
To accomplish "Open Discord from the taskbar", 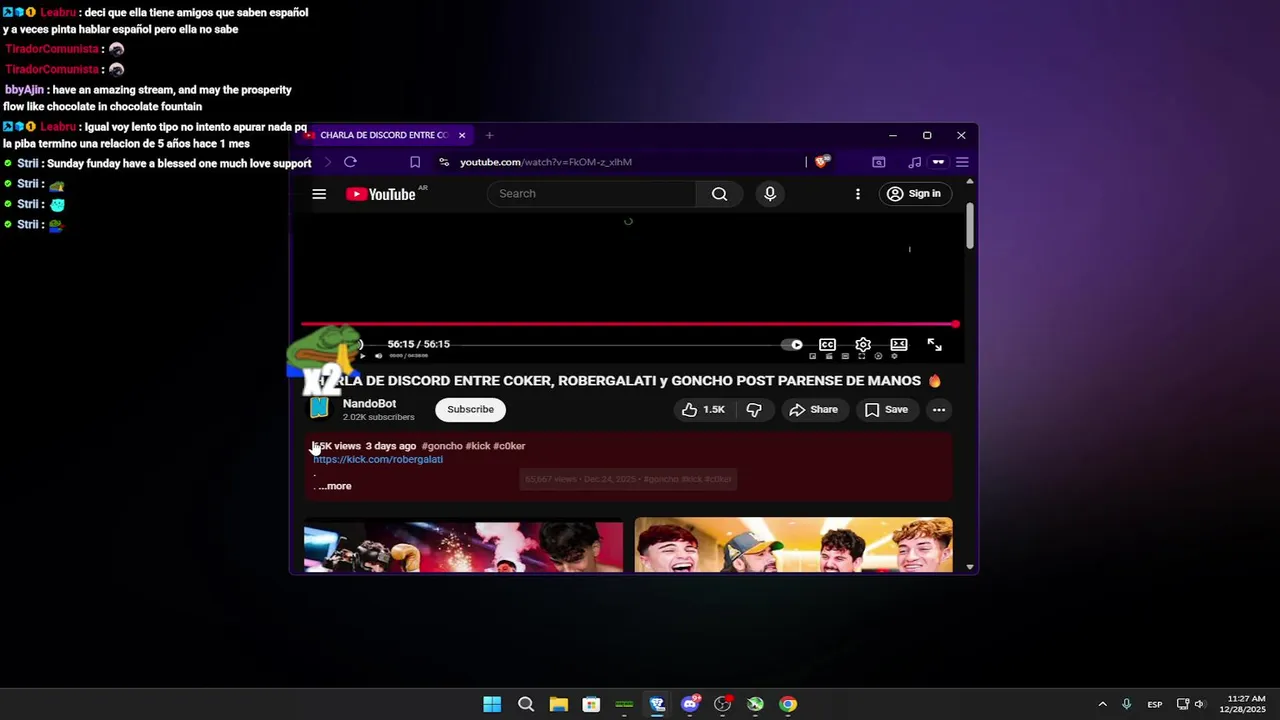I will point(689,704).
